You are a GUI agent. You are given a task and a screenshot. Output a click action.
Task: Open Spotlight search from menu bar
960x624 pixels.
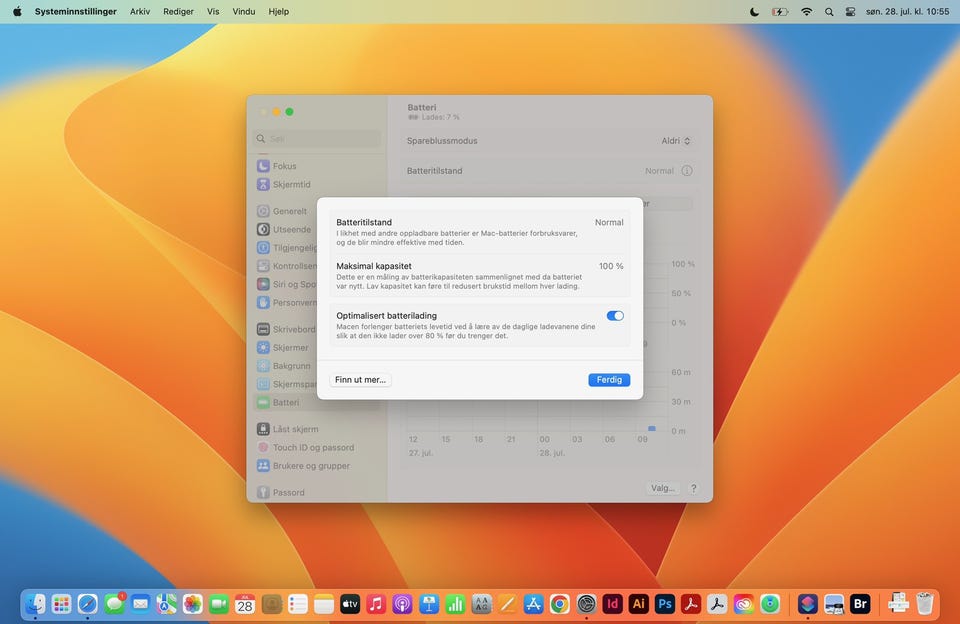click(829, 12)
